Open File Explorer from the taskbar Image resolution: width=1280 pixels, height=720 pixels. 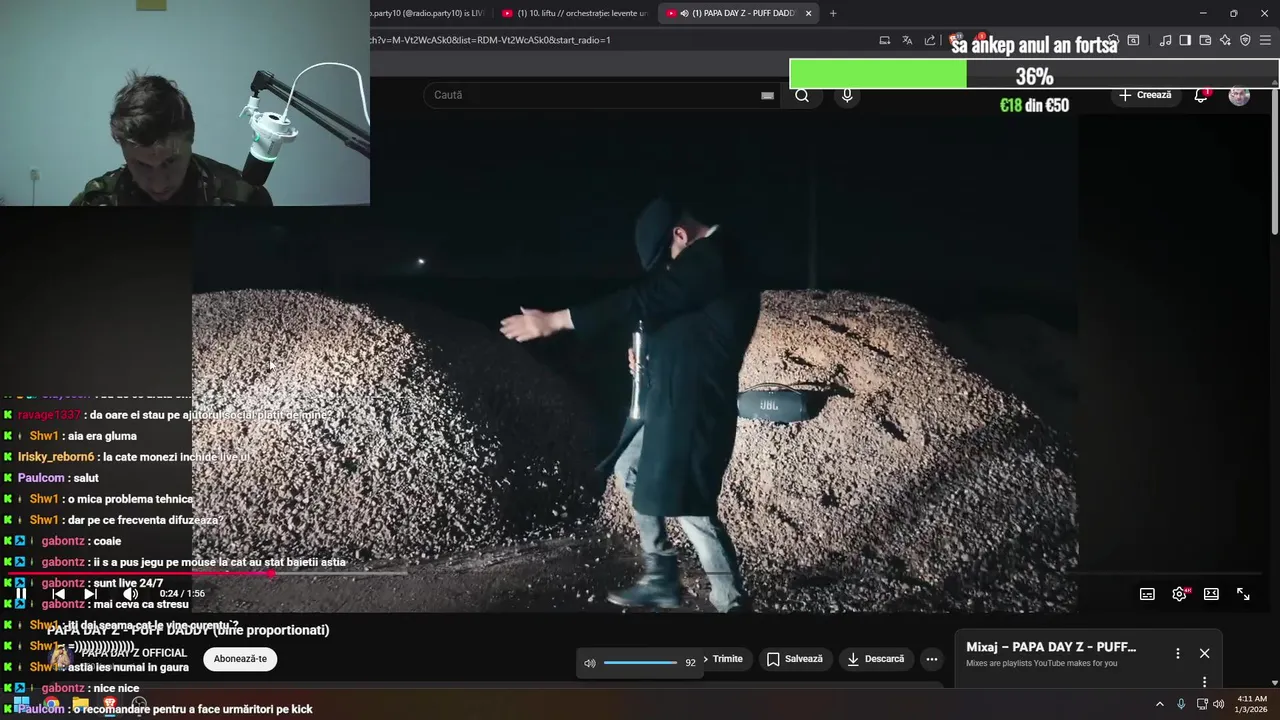point(81,704)
